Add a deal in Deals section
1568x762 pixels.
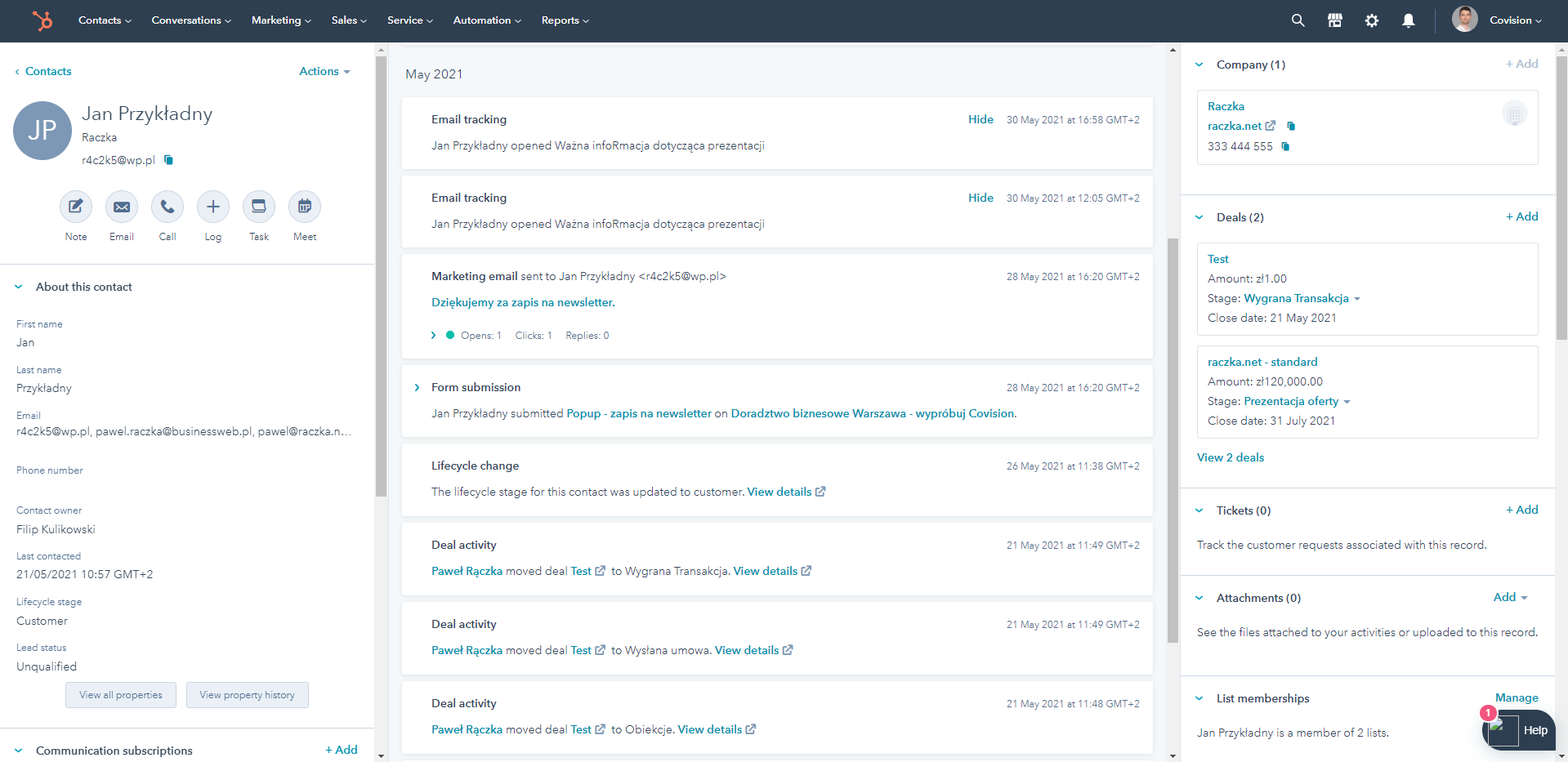(1521, 216)
